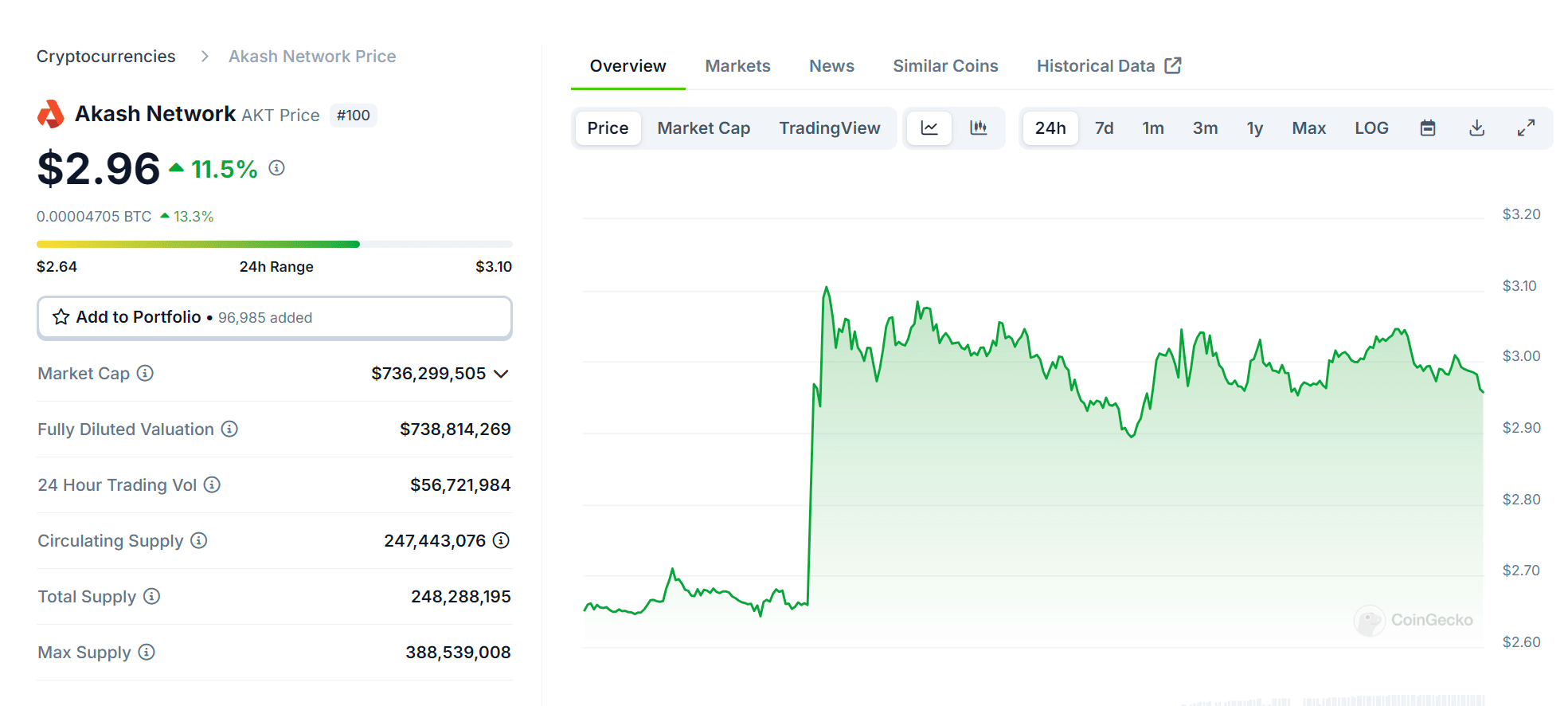Select the 1m time range

pos(1153,128)
